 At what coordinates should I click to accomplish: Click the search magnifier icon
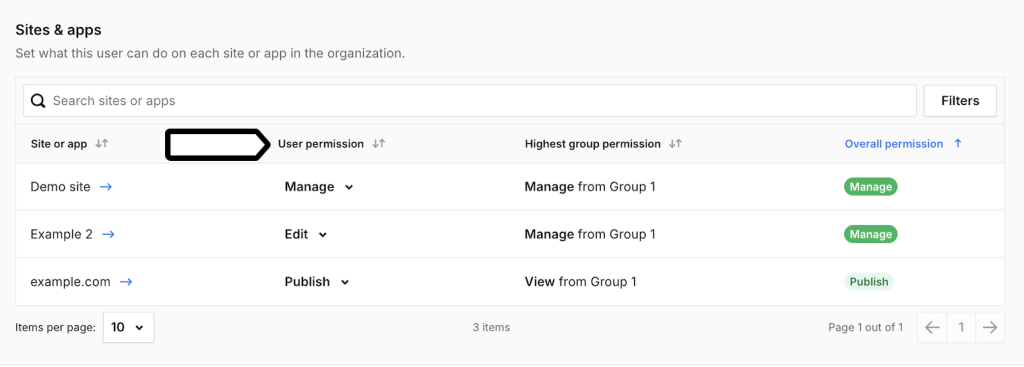pyautogui.click(x=39, y=101)
